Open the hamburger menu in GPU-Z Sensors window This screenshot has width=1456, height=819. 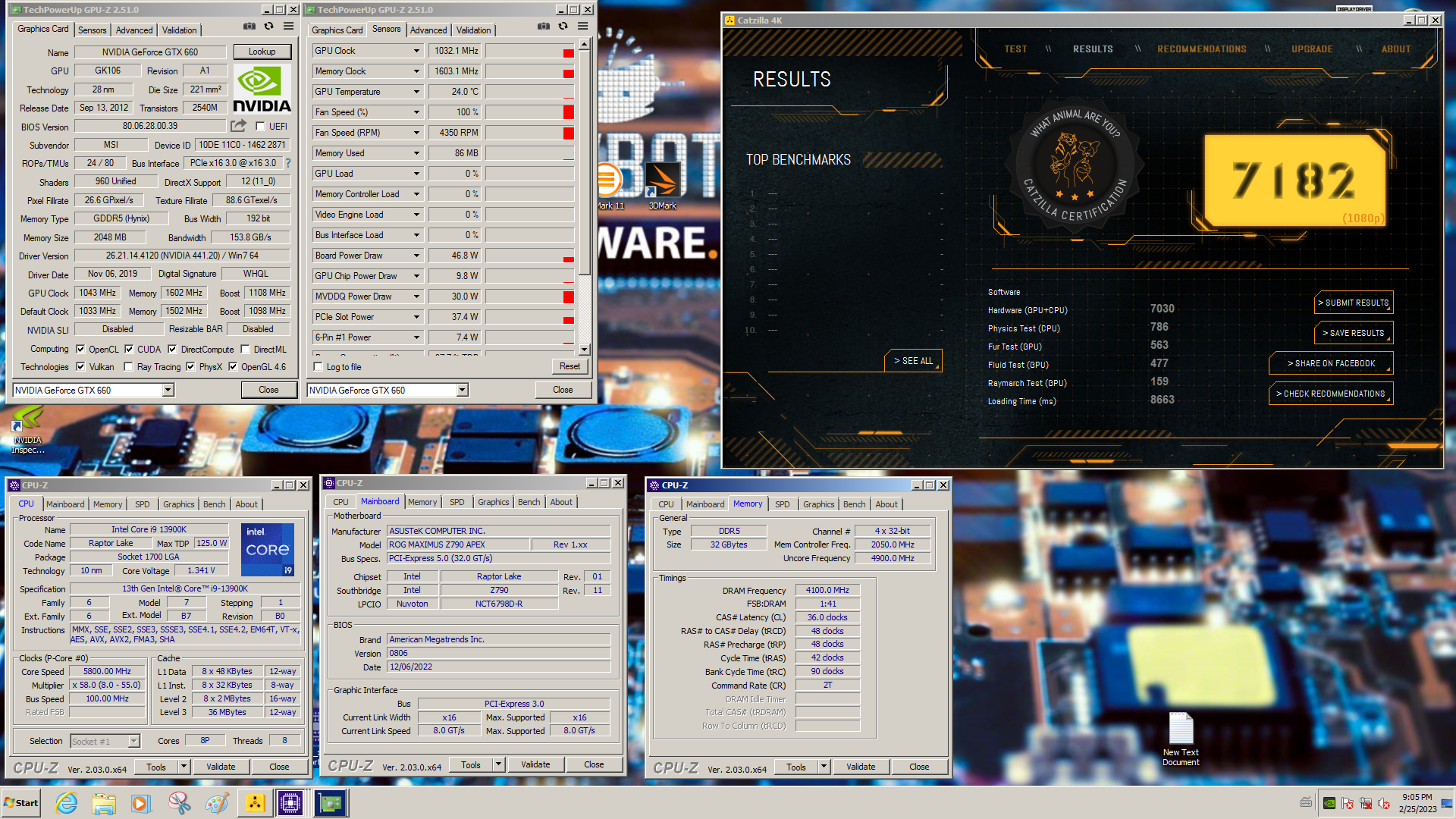coord(582,27)
